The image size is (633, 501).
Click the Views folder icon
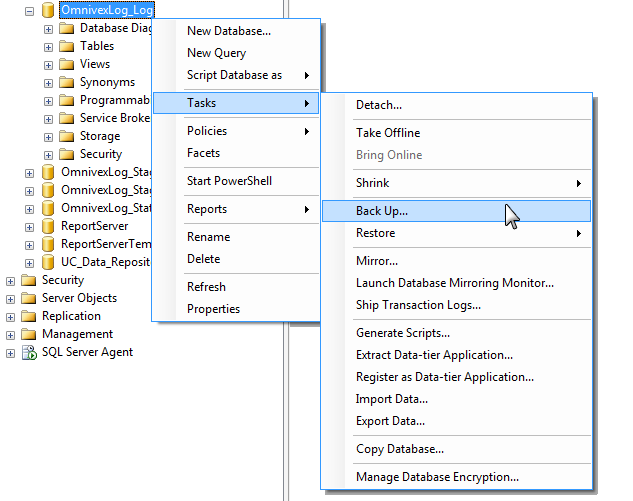(66, 64)
